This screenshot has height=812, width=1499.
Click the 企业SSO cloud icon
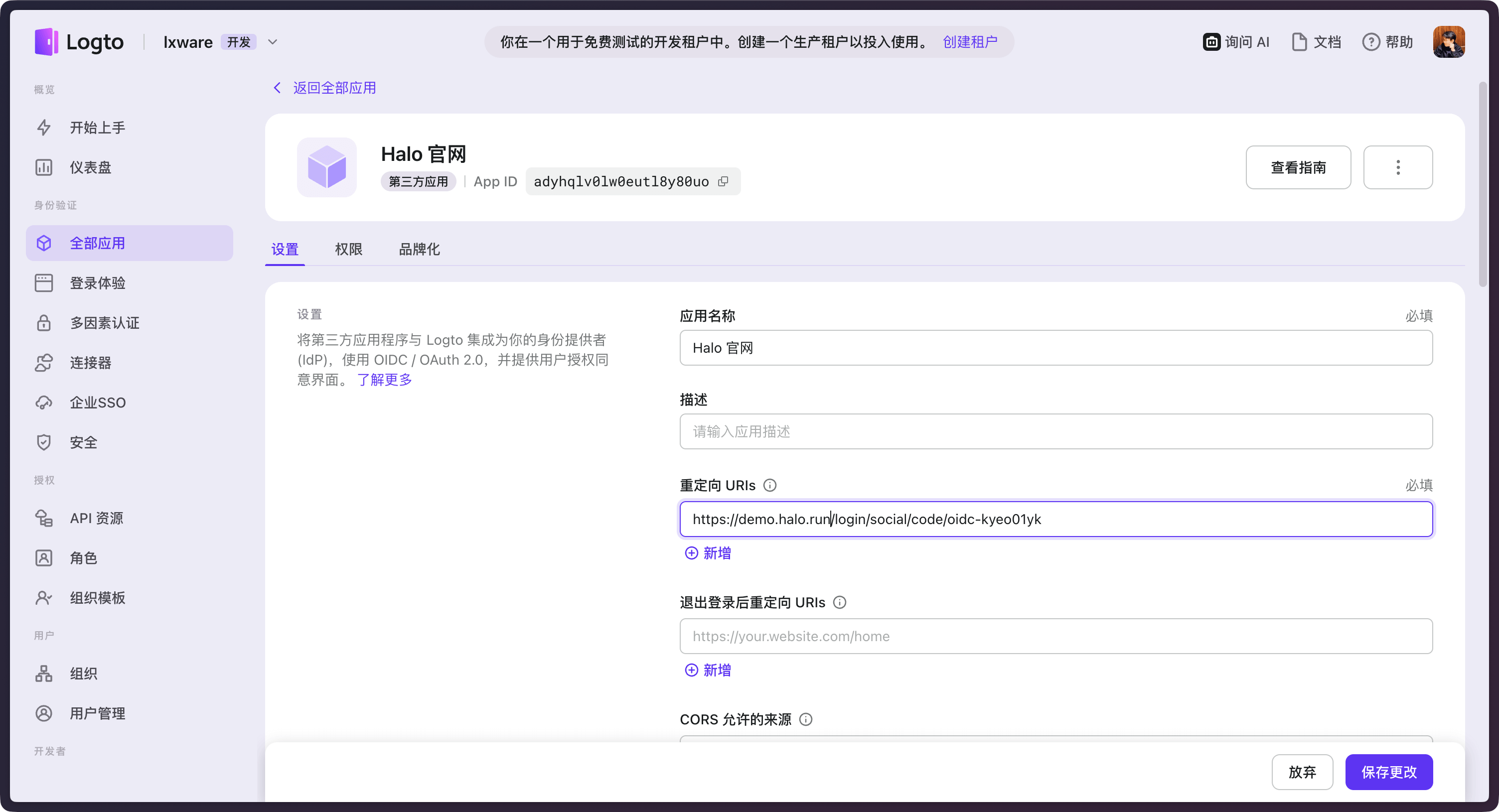[x=44, y=403]
